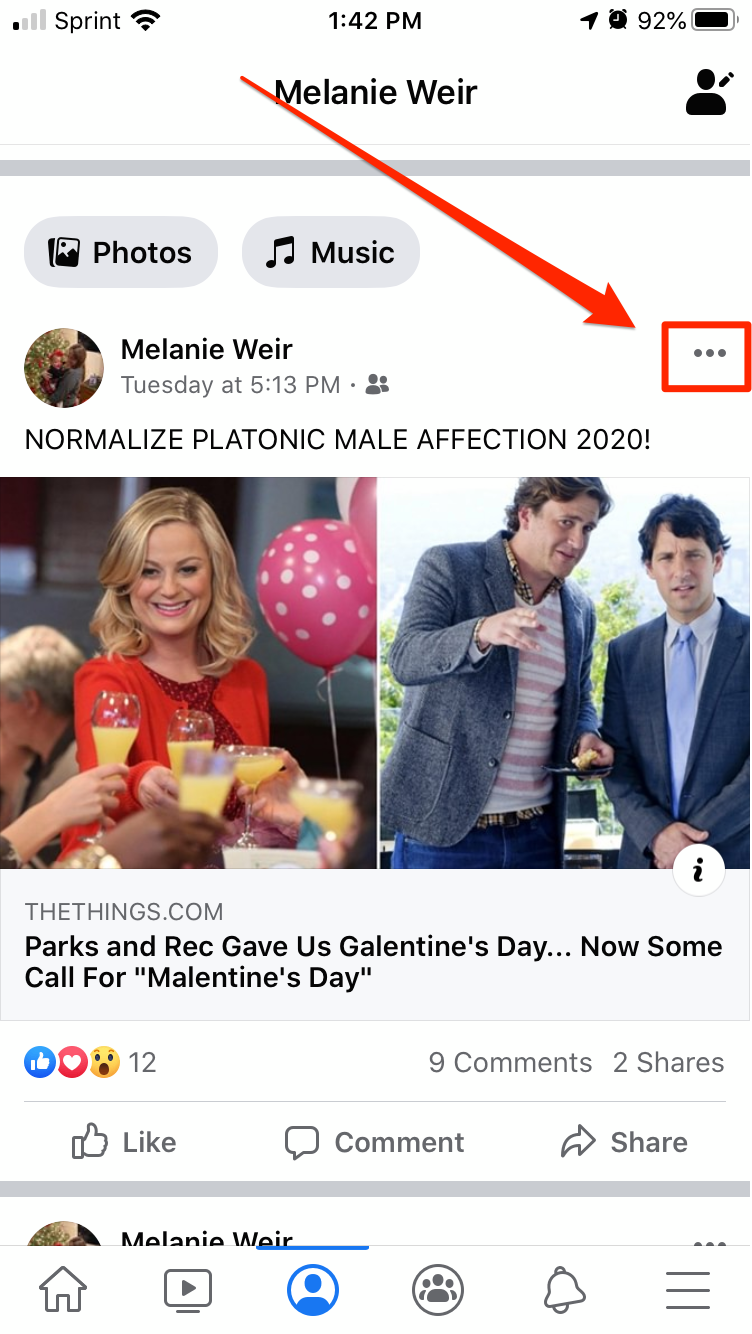The image size is (752, 1334).
Task: Select the Watch video tab icon
Action: pyautogui.click(x=187, y=1289)
